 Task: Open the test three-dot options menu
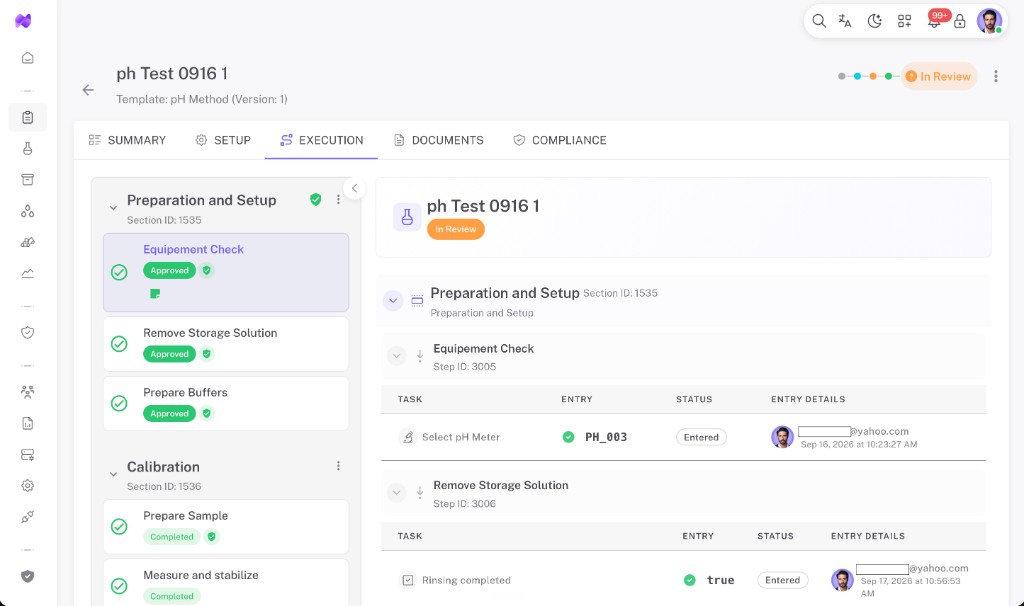(x=996, y=76)
